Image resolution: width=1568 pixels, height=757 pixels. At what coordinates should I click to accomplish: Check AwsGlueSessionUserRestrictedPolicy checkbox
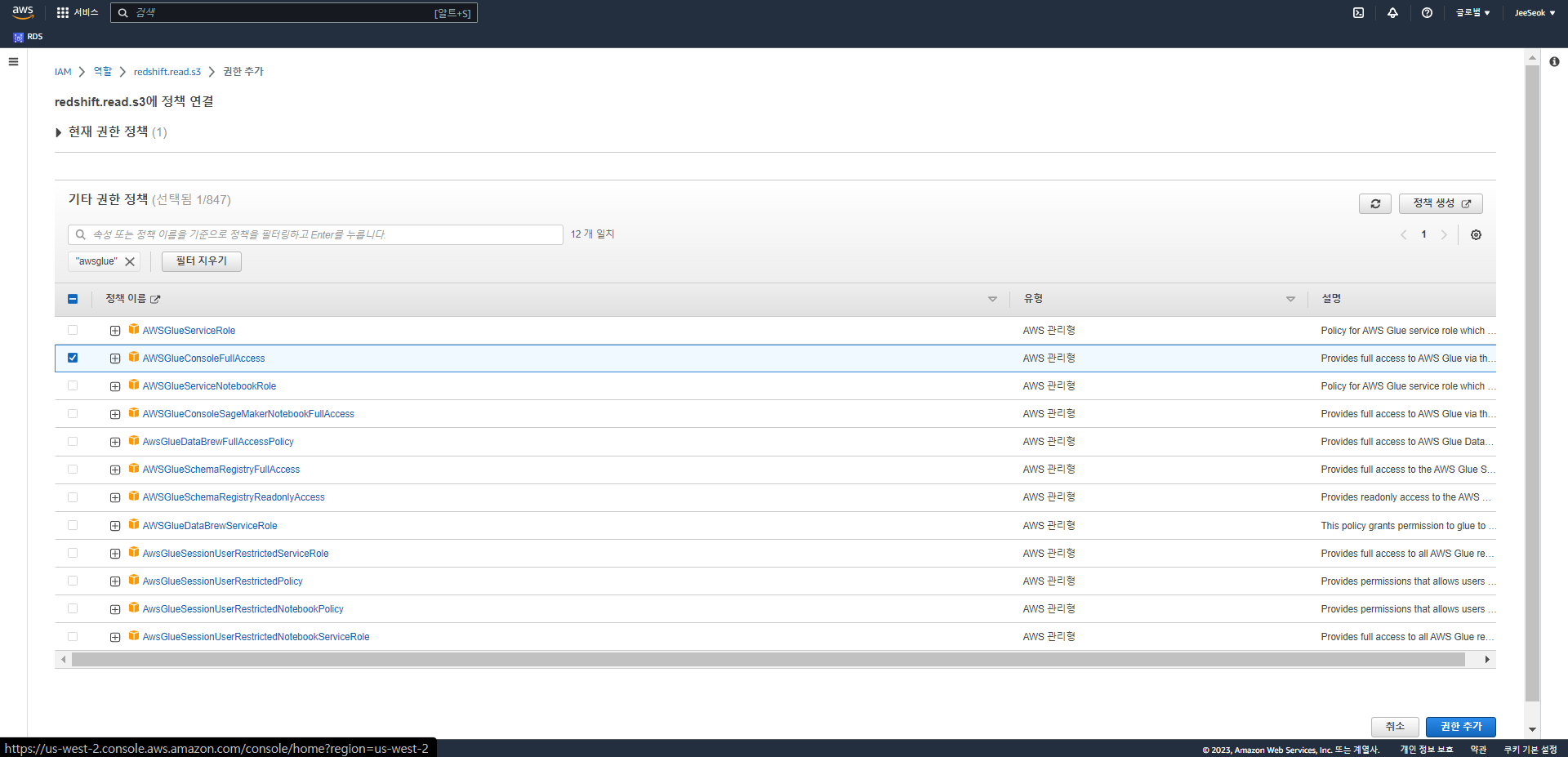(73, 581)
